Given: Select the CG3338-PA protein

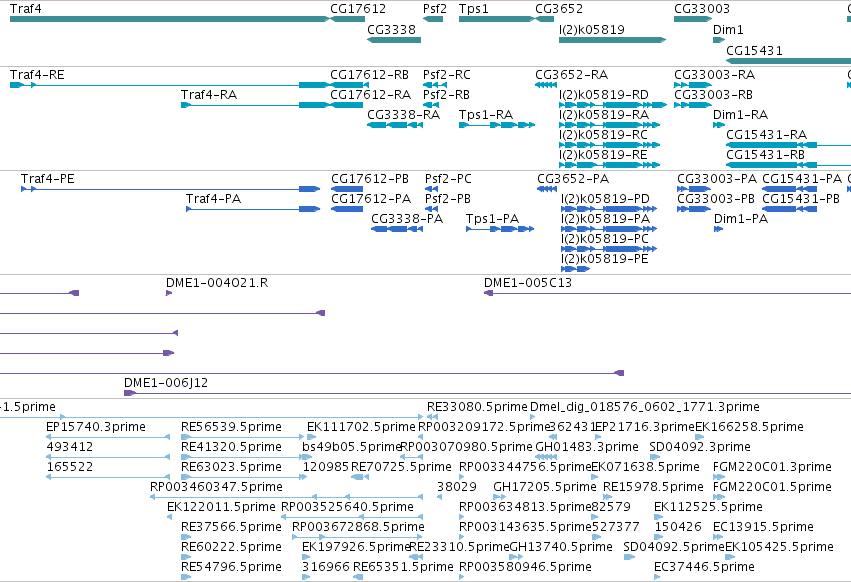Looking at the screenshot, I should coord(397,229).
